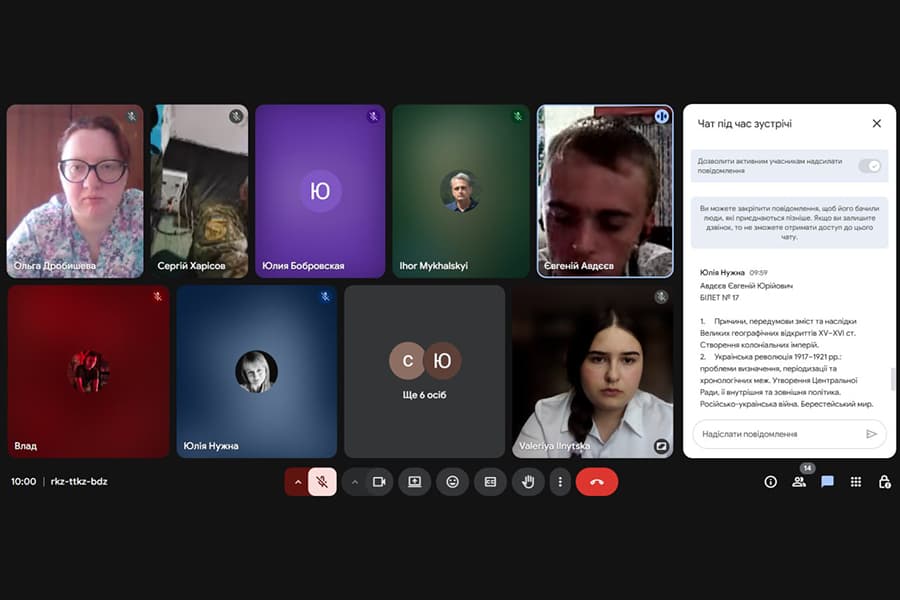This screenshot has width=900, height=600.
Task: Open meeting details info icon
Action: coord(770,482)
